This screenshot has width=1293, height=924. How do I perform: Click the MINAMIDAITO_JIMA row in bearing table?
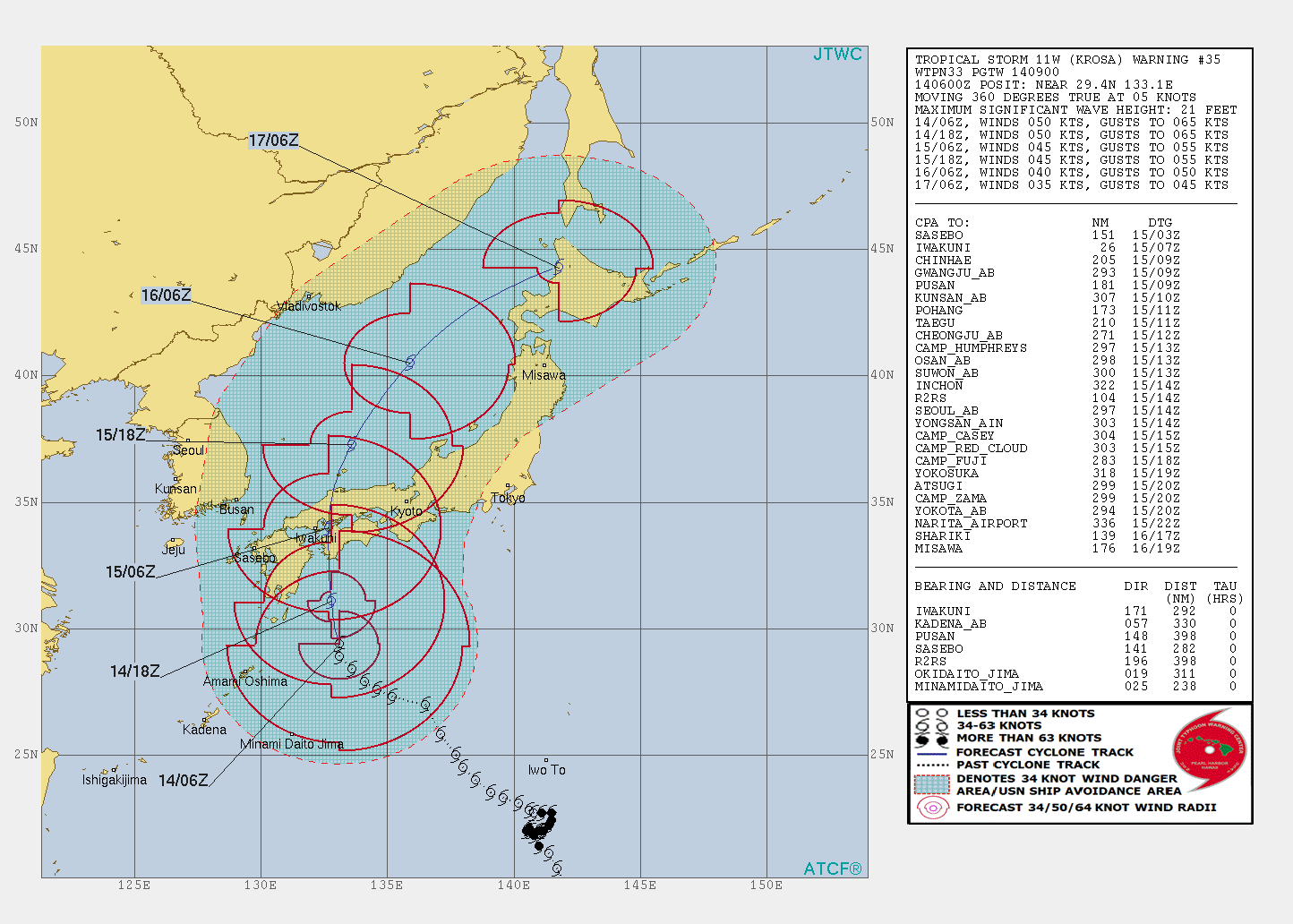click(1075, 687)
